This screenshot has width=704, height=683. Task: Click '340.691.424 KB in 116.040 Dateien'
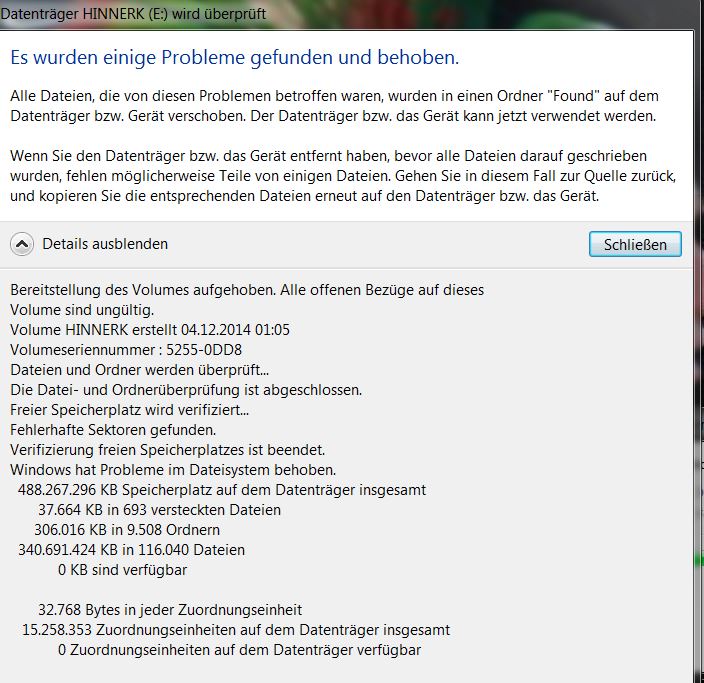(132, 550)
